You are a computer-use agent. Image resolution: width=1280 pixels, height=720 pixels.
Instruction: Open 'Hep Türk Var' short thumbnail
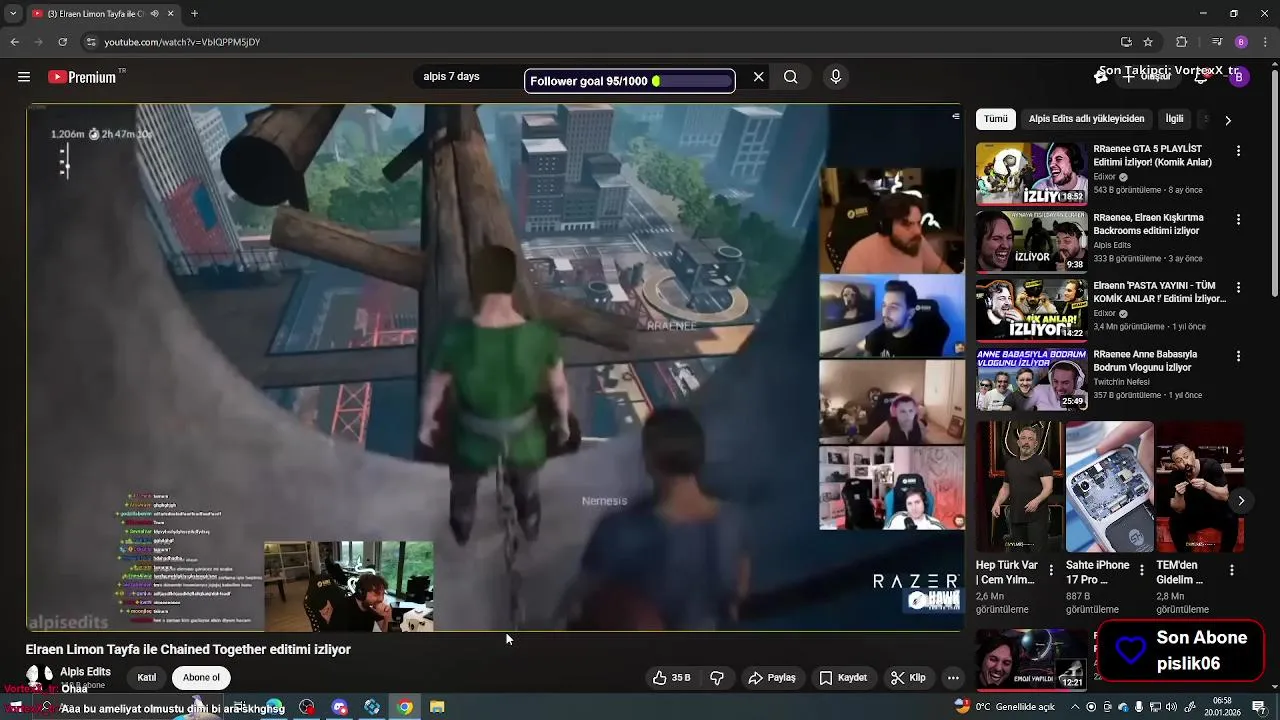tap(1020, 486)
